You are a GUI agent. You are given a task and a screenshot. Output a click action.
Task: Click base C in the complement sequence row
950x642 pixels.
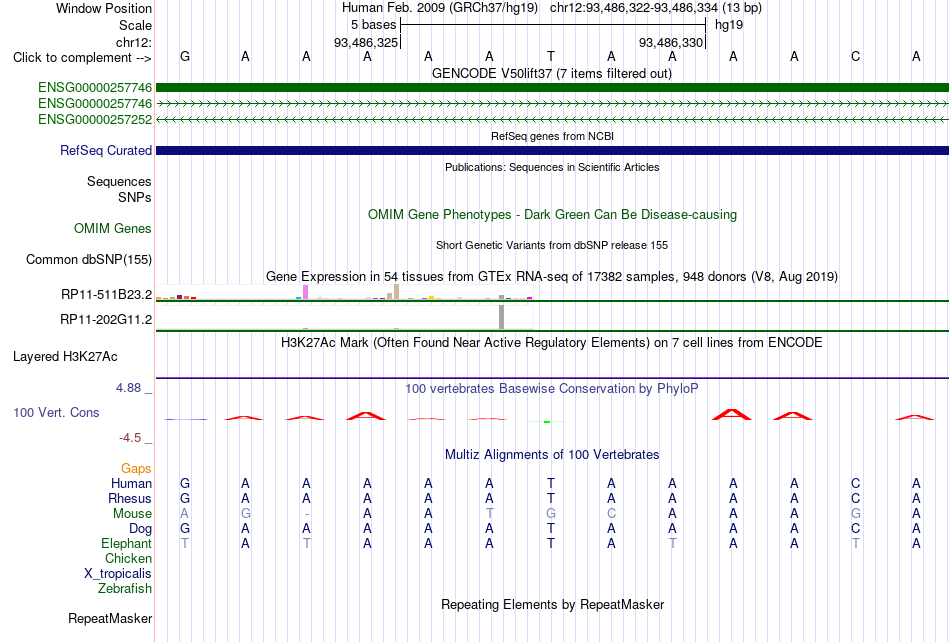click(x=855, y=56)
